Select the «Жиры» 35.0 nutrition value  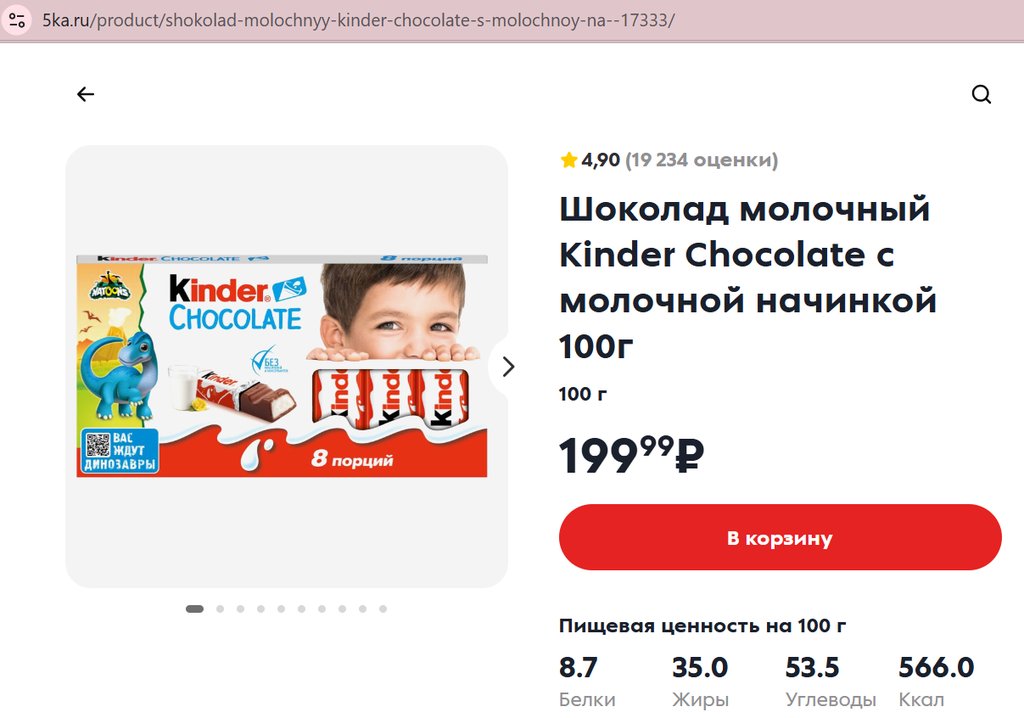(x=700, y=667)
